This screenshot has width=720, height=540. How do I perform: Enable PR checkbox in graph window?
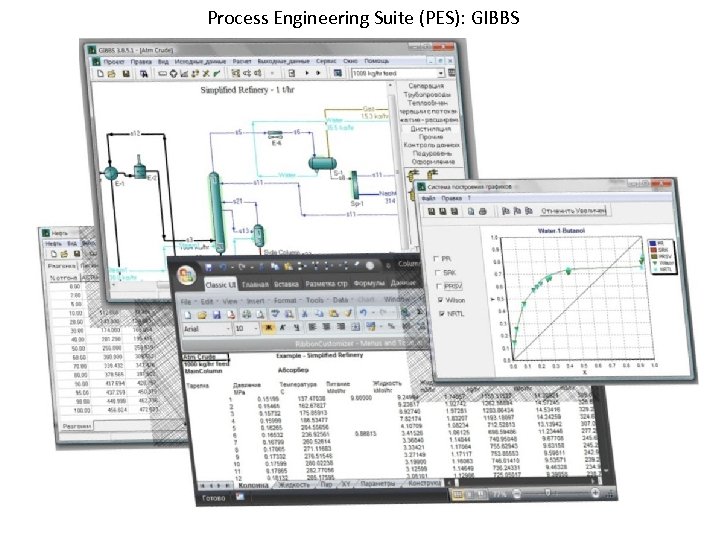436,259
